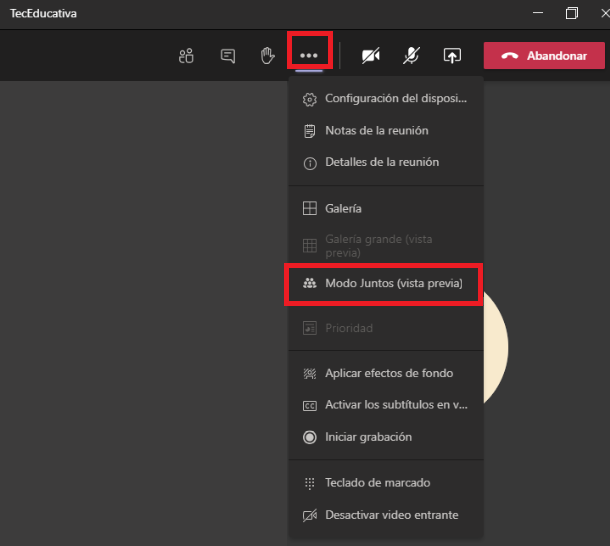The height and width of the screenshot is (546, 610).
Task: Collapse the more actions ellipsis menu
Action: coord(308,56)
